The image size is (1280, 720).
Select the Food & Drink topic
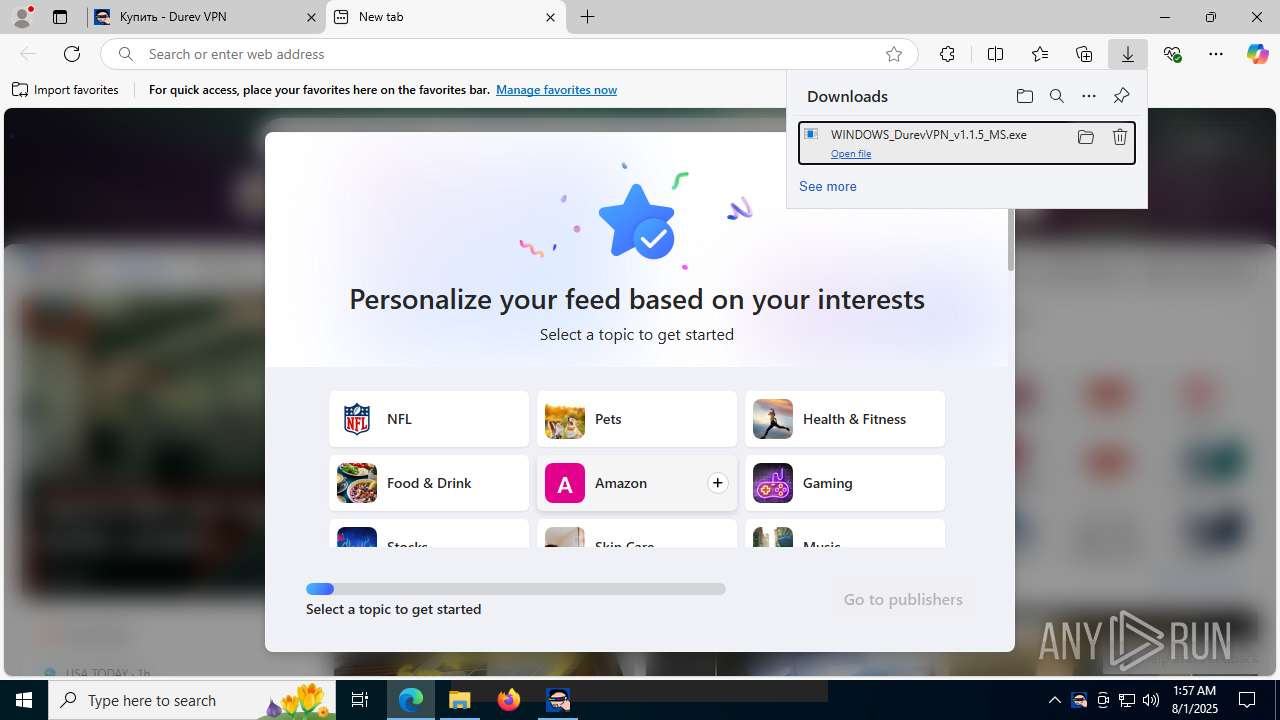pos(429,483)
